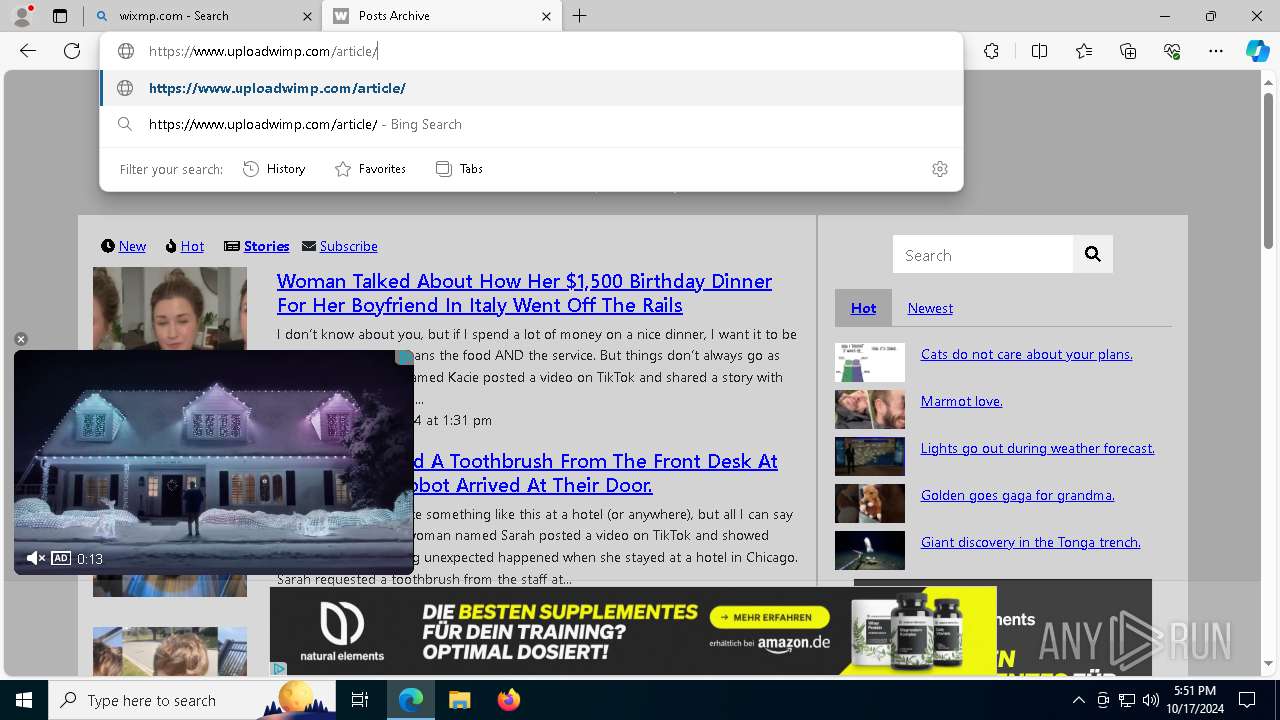The image size is (1280, 720).
Task: Open the Marmot love thumbnail
Action: 870,410
